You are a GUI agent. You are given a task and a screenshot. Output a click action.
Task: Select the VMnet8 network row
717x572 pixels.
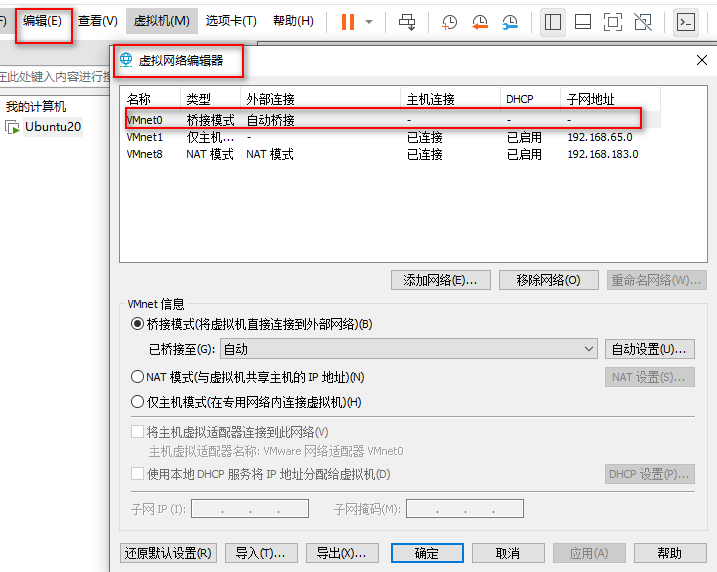pyautogui.click(x=392, y=154)
